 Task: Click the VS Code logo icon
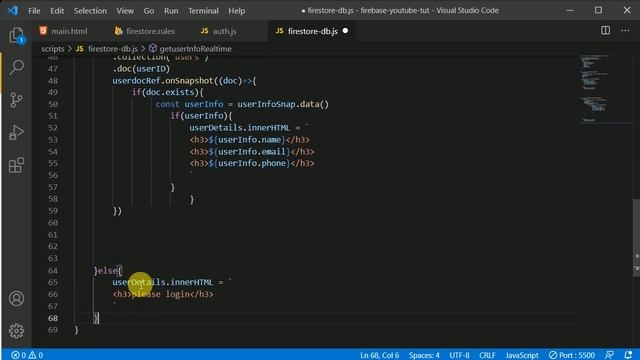(x=13, y=11)
